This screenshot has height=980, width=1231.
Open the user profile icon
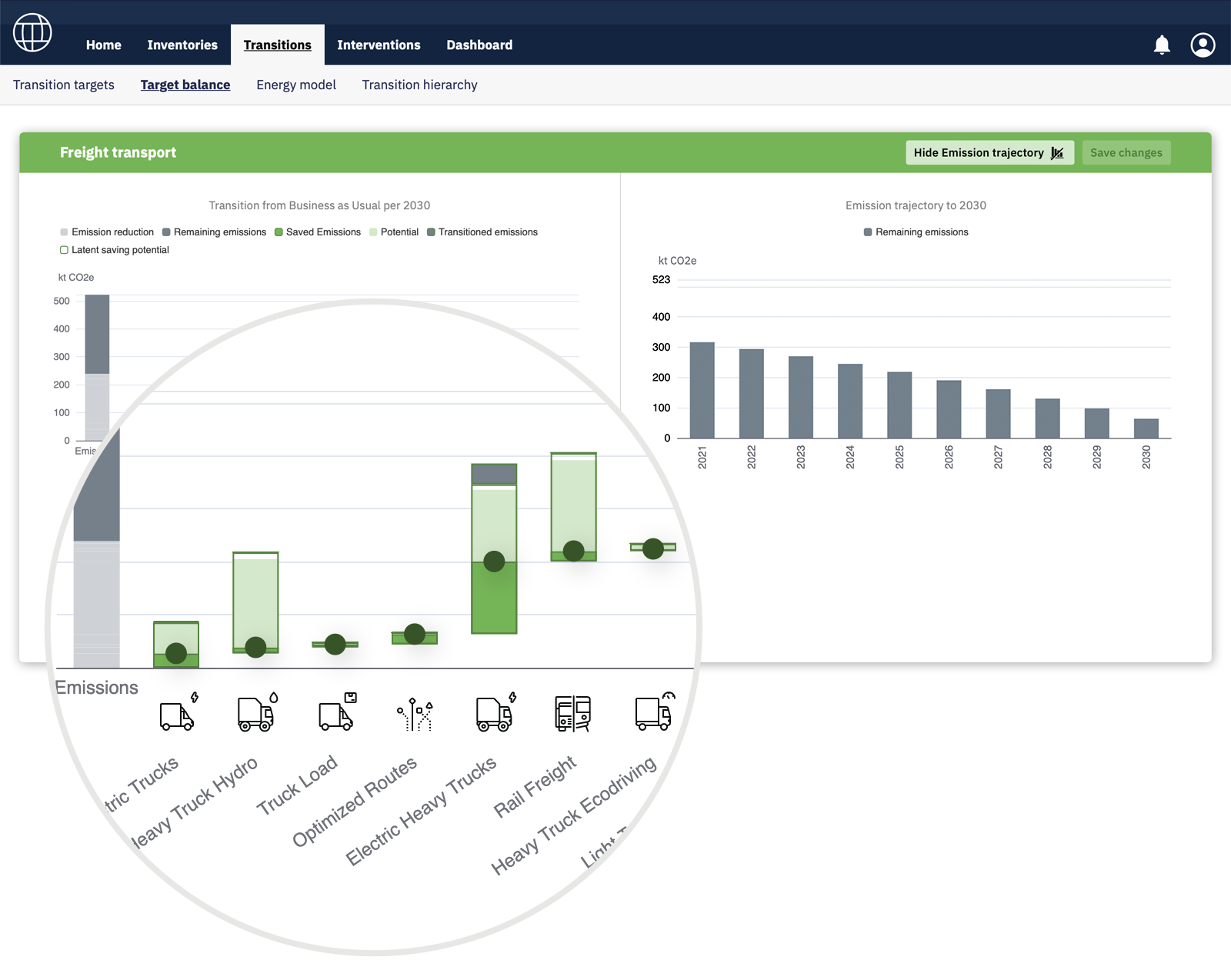pos(1203,45)
